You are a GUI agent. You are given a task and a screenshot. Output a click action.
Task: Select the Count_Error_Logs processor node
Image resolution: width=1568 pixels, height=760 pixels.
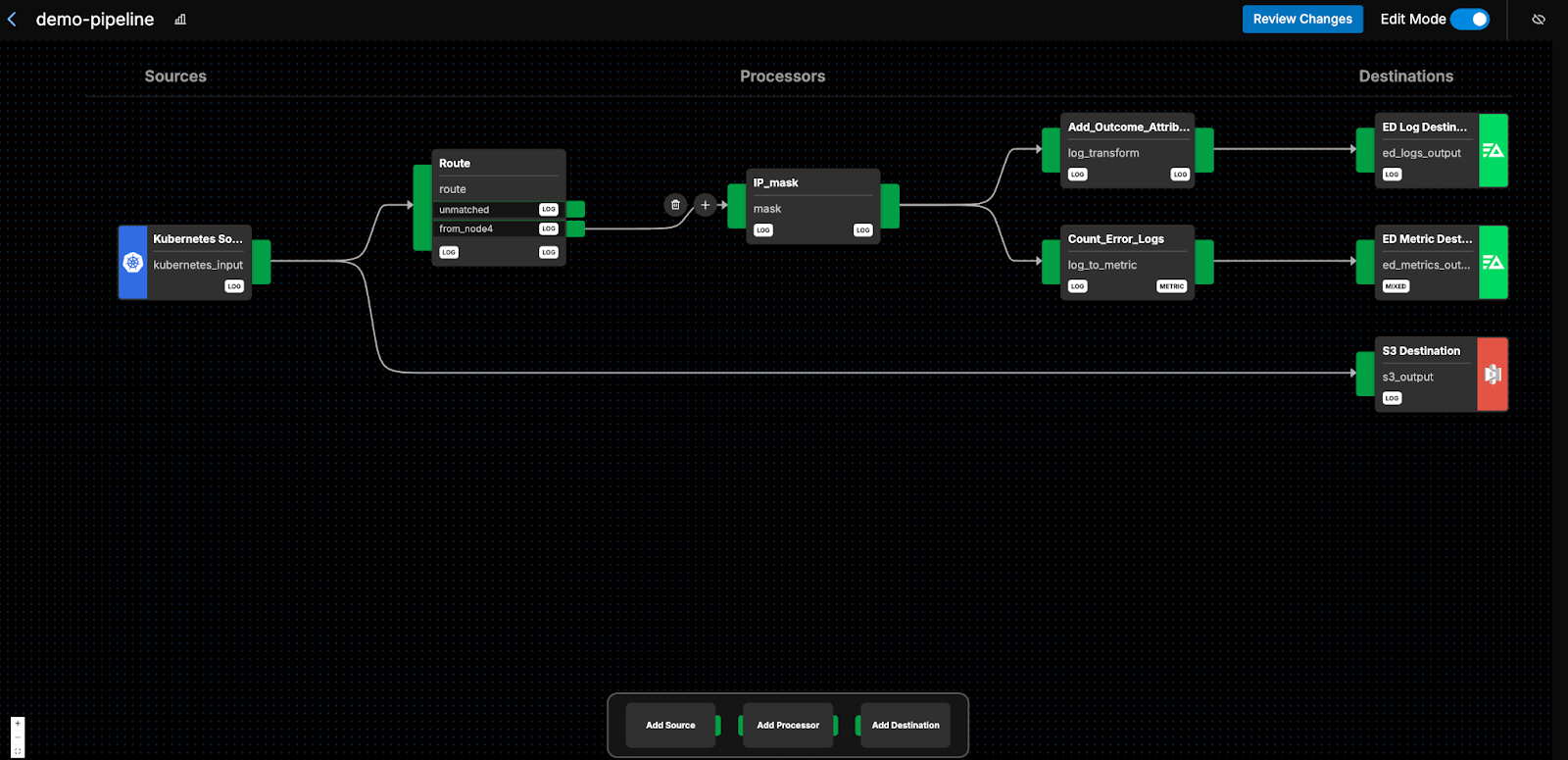click(x=1126, y=239)
